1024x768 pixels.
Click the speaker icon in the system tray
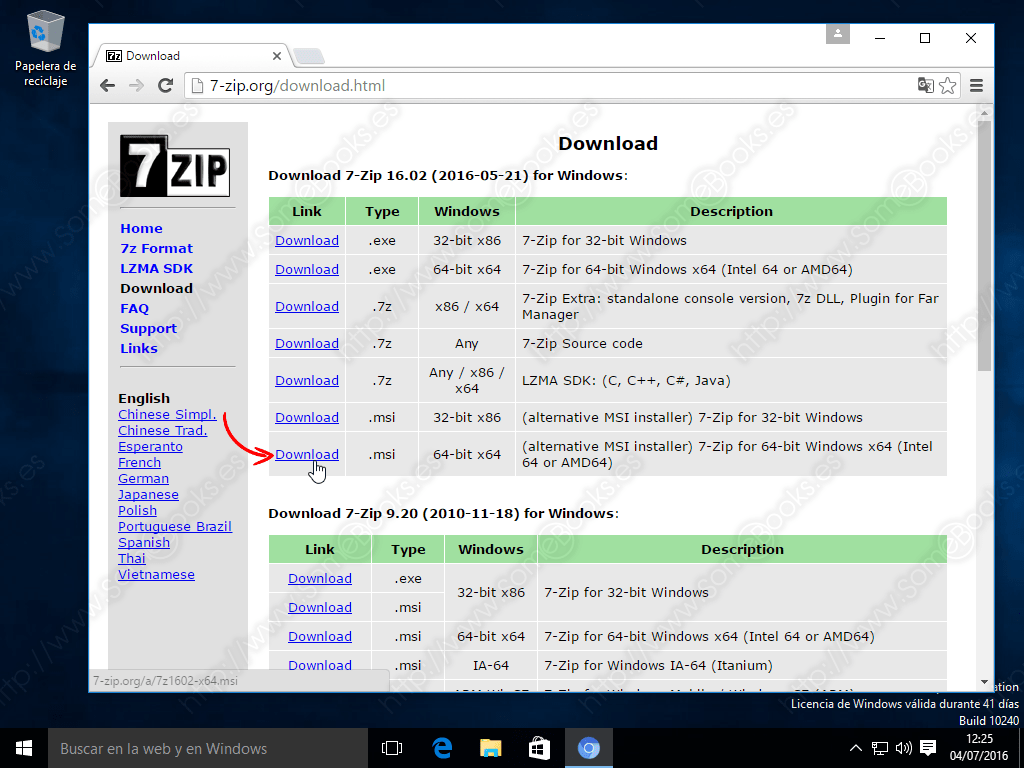(904, 747)
